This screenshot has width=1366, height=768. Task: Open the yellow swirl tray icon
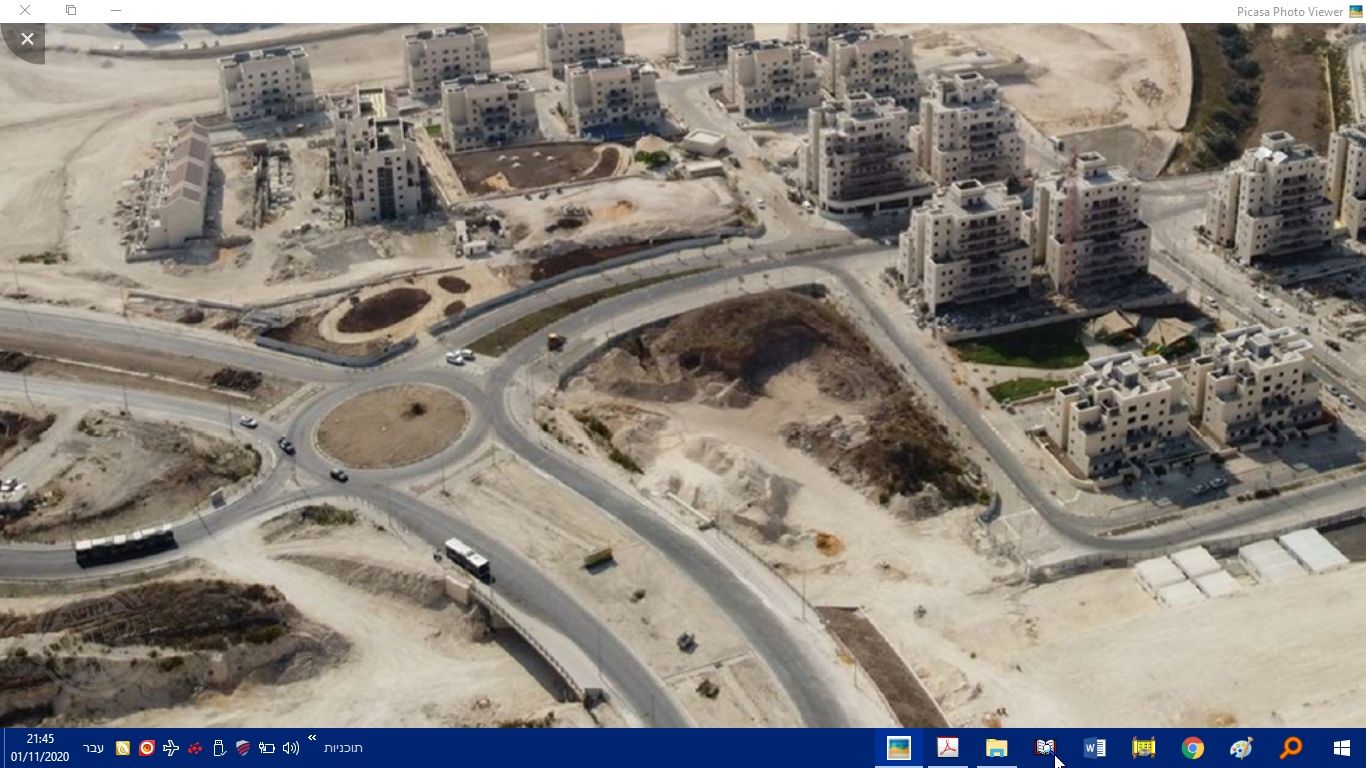coord(123,748)
